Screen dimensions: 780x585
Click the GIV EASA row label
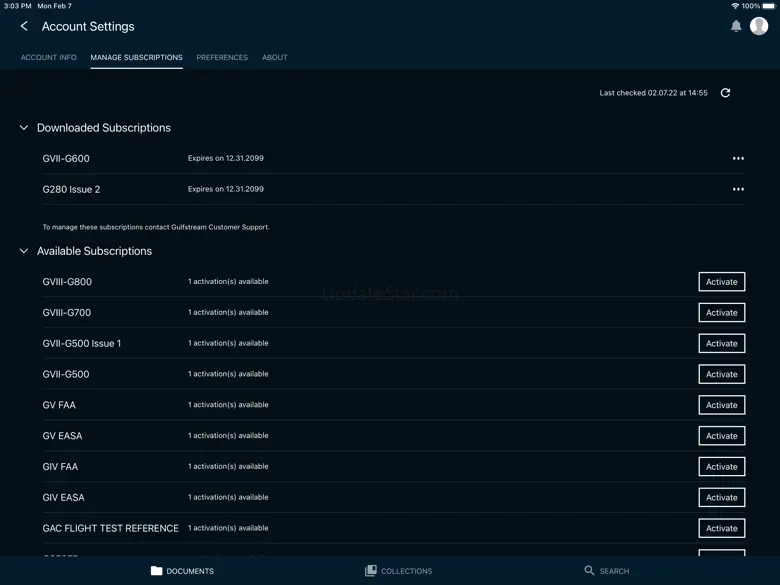(x=63, y=498)
